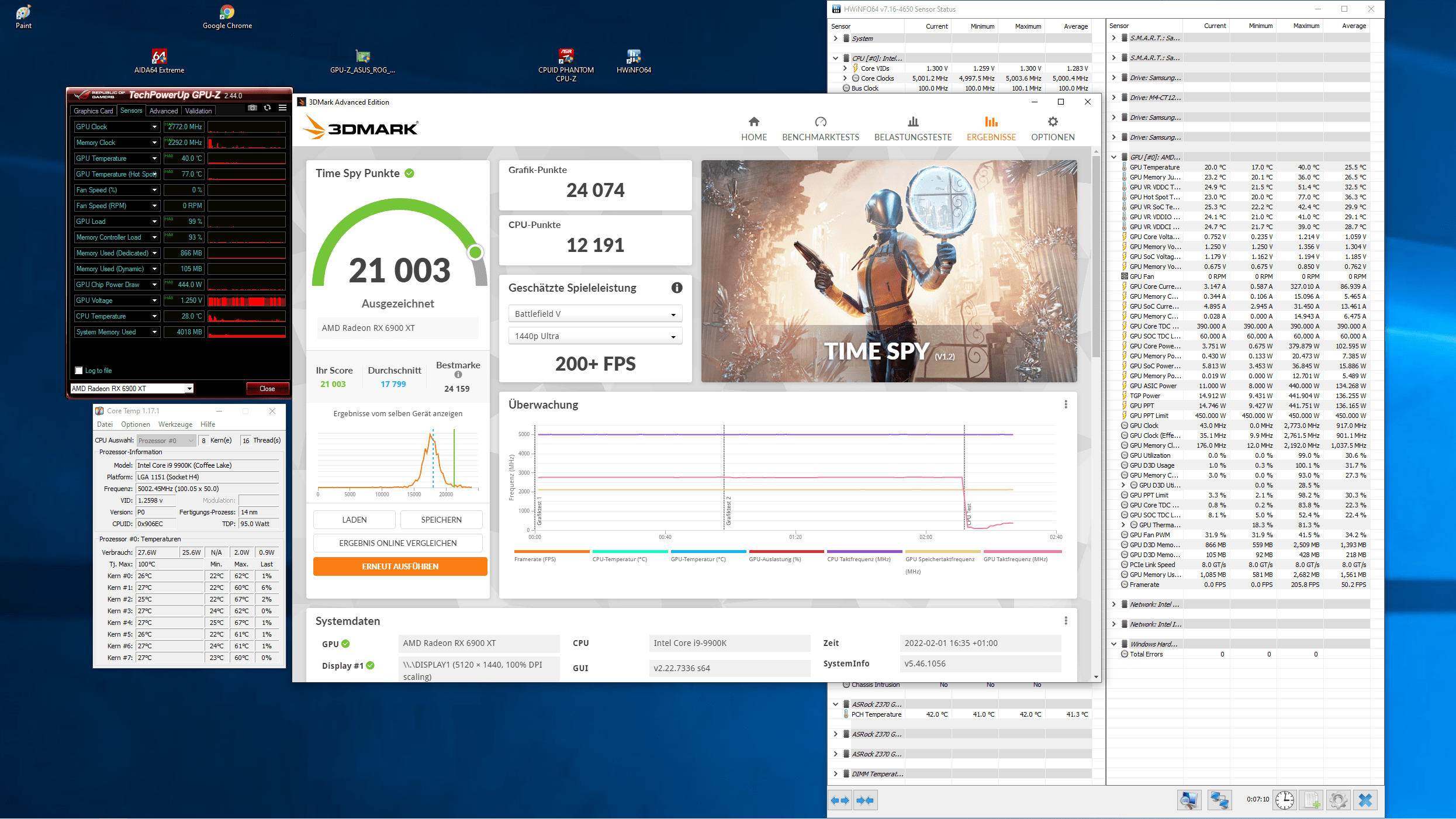This screenshot has width=1456, height=819.
Task: Open the Hilfe menu in Core Temp
Action: [207, 424]
